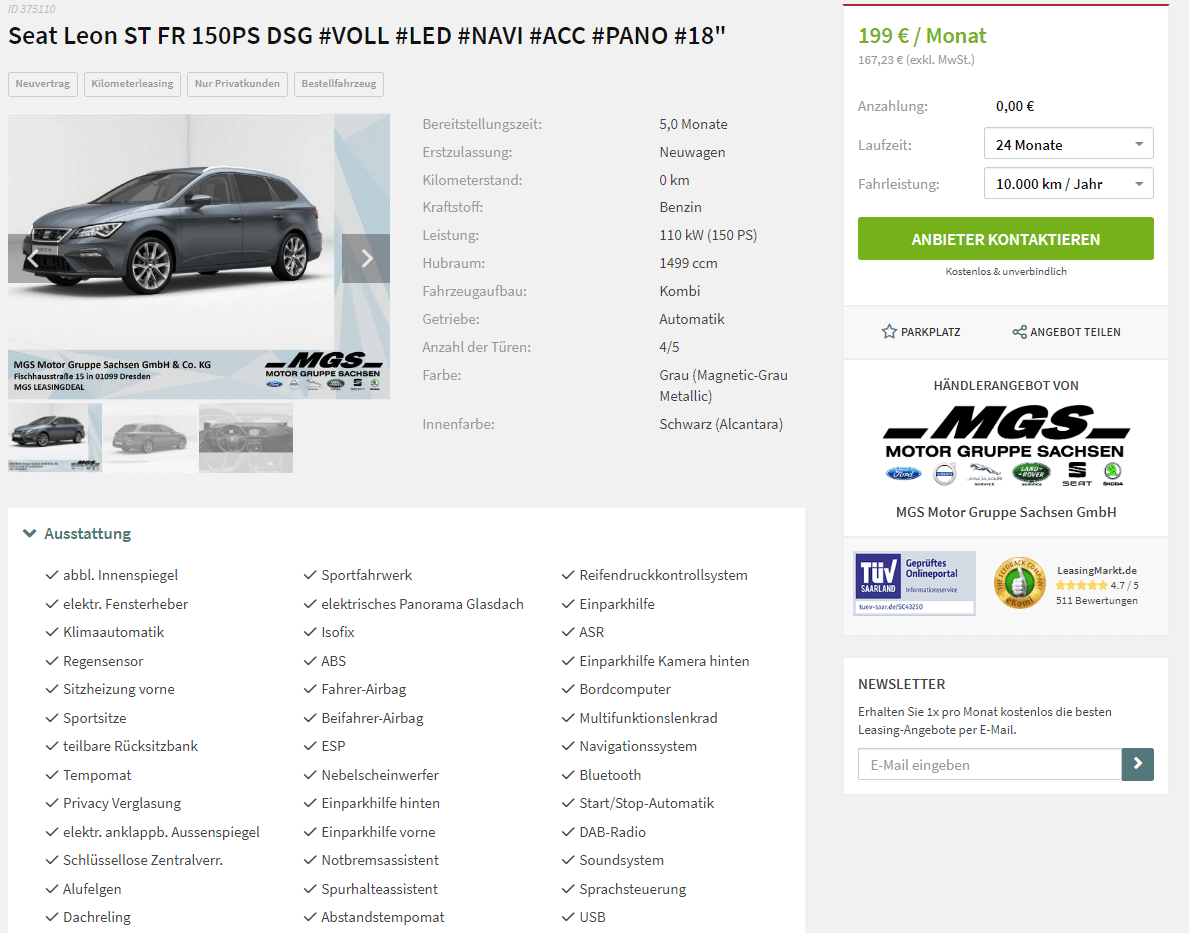This screenshot has width=1189, height=933.
Task: Select the second car thumbnail rear view
Action: click(150, 438)
